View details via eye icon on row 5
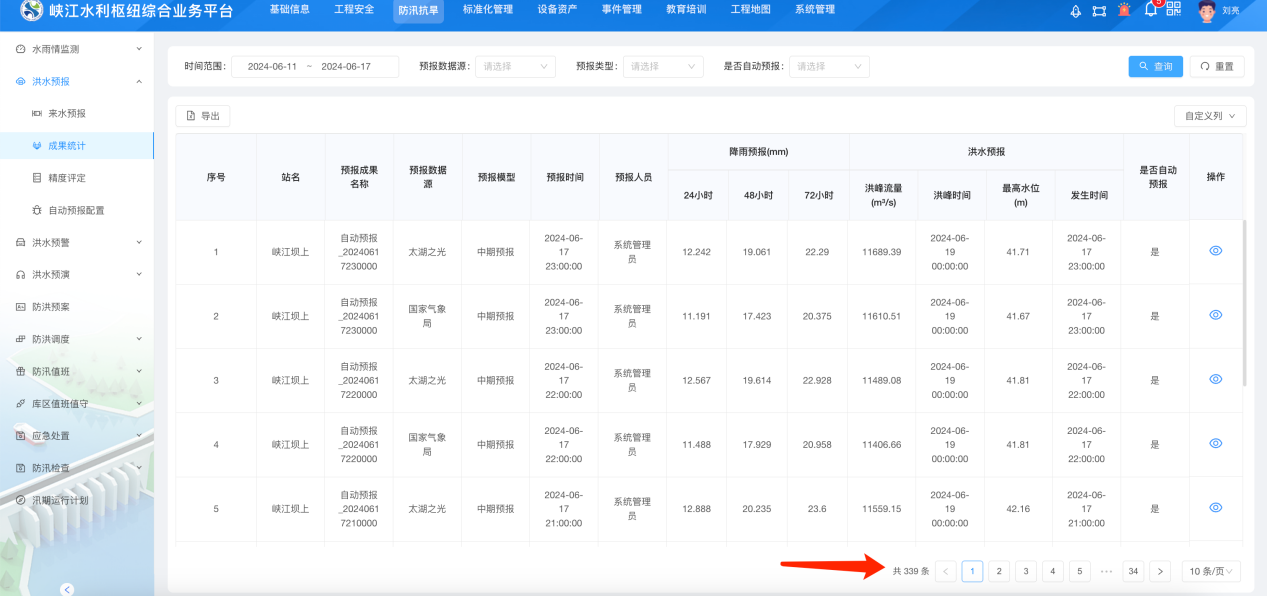The width and height of the screenshot is (1267, 596). (1214, 507)
